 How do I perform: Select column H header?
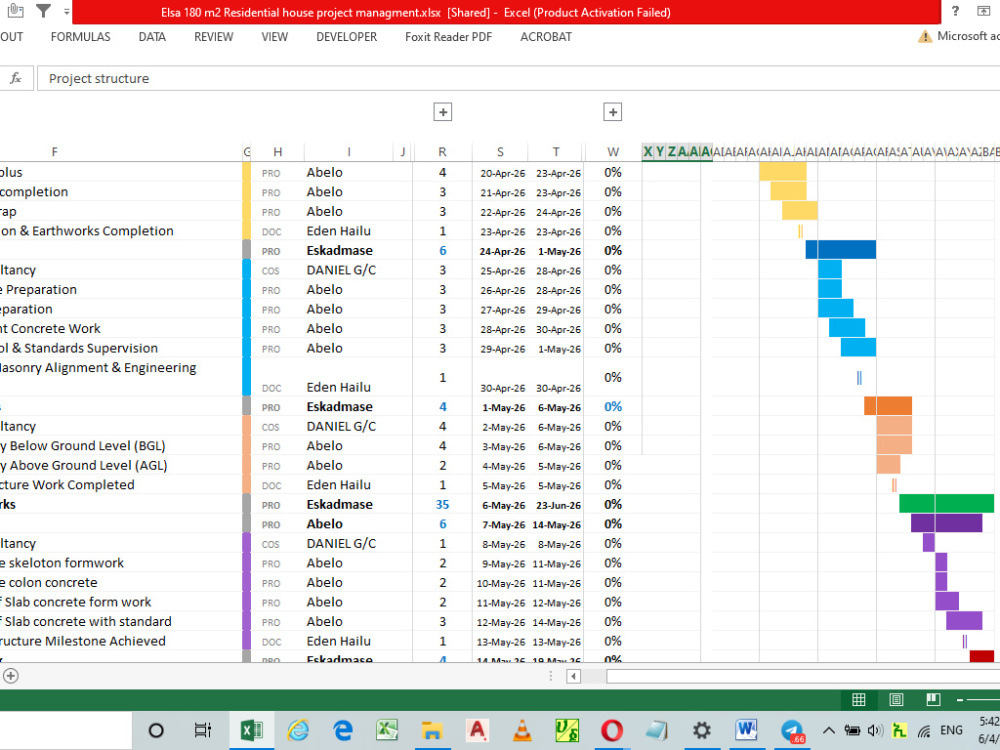click(x=277, y=152)
